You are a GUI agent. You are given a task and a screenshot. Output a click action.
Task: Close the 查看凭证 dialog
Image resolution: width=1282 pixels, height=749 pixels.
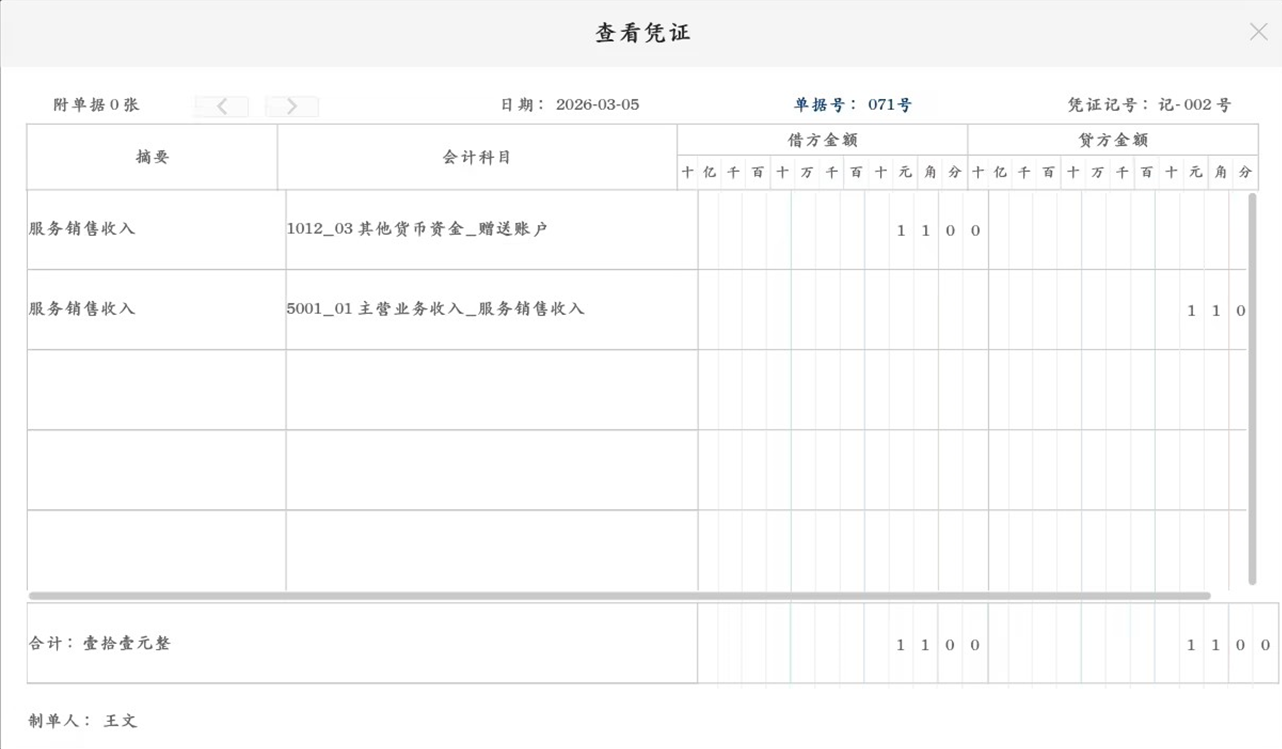click(1258, 31)
